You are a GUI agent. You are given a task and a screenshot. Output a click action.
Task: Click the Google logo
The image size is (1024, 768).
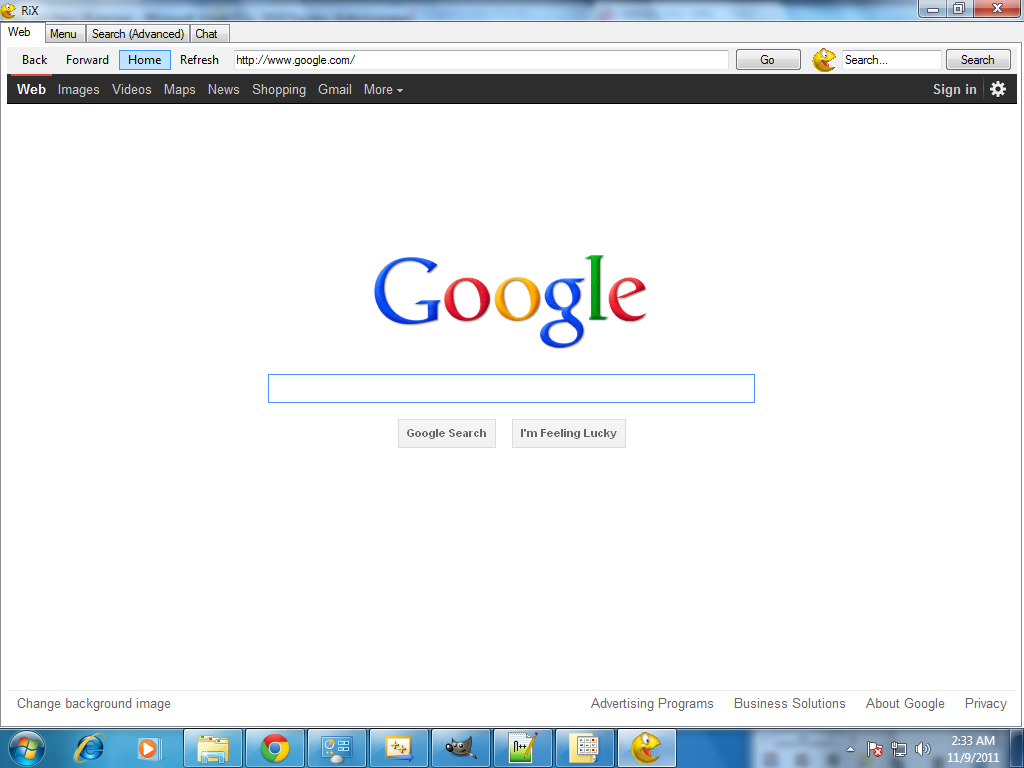510,301
